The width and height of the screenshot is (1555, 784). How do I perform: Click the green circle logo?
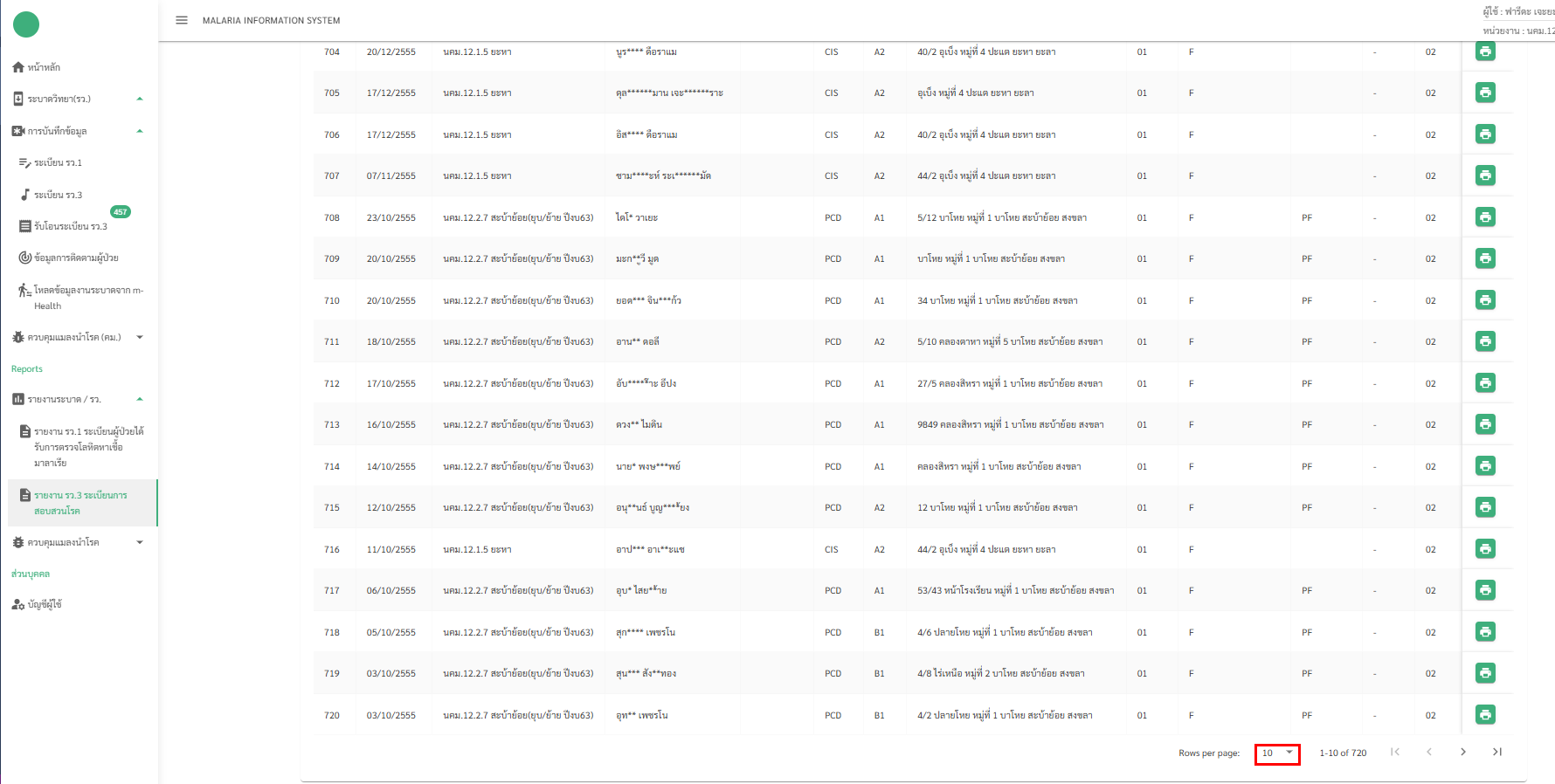click(26, 24)
